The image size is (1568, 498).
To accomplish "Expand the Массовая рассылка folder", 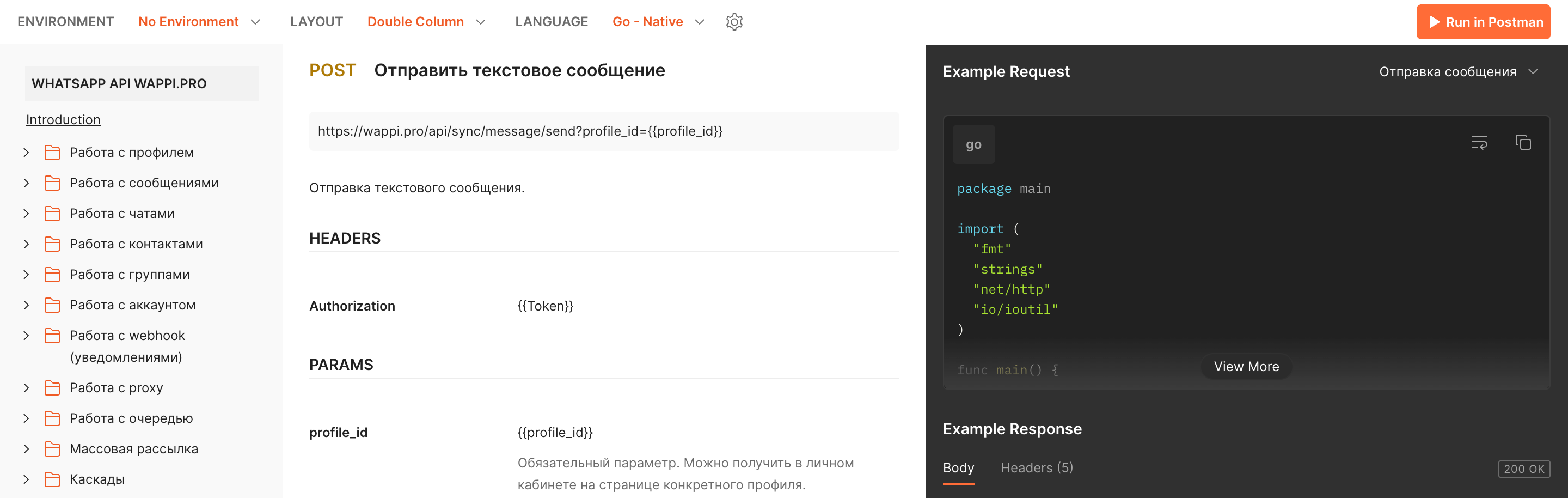I will coord(26,448).
